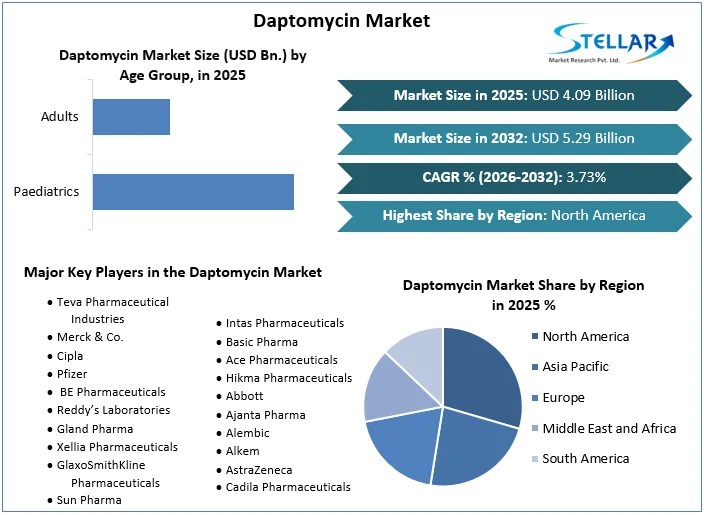
Task: Select the Adults bar in the chart
Action: click(131, 117)
